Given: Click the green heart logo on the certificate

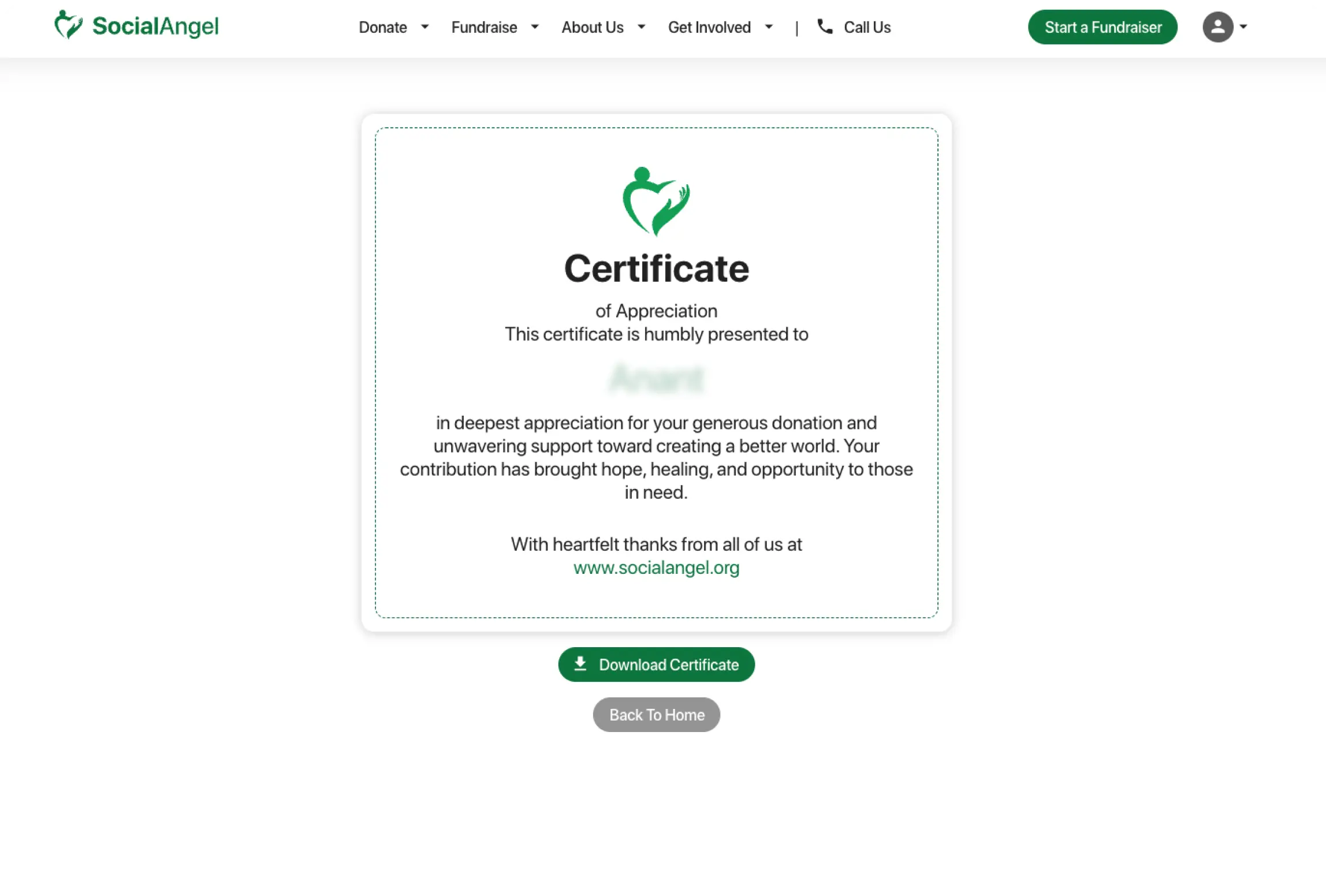Looking at the screenshot, I should (656, 201).
